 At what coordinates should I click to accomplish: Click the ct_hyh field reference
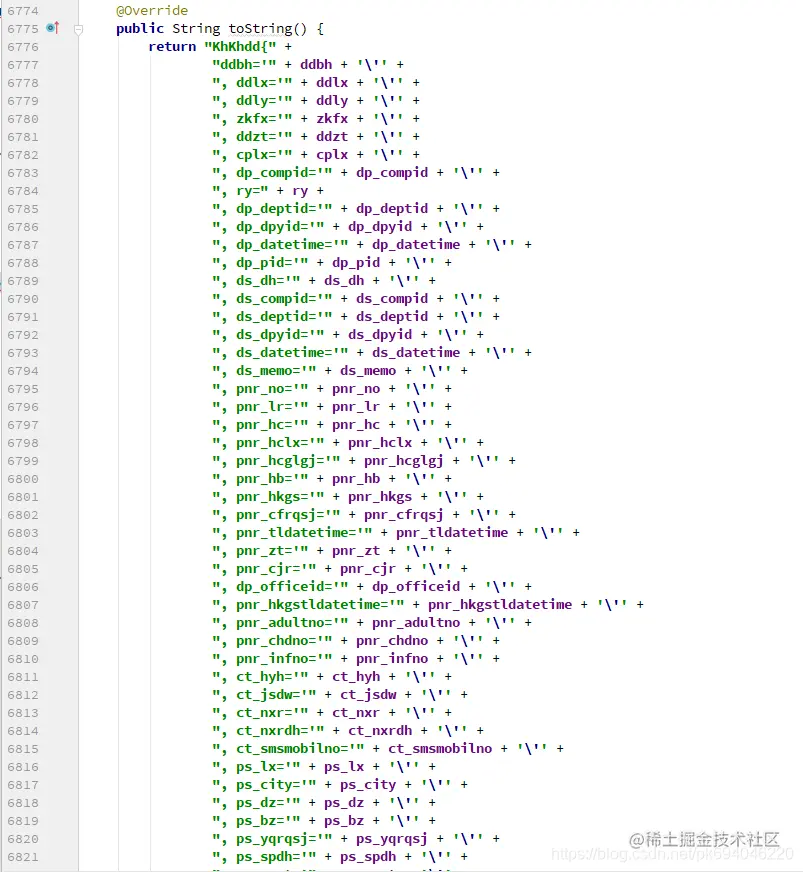356,677
